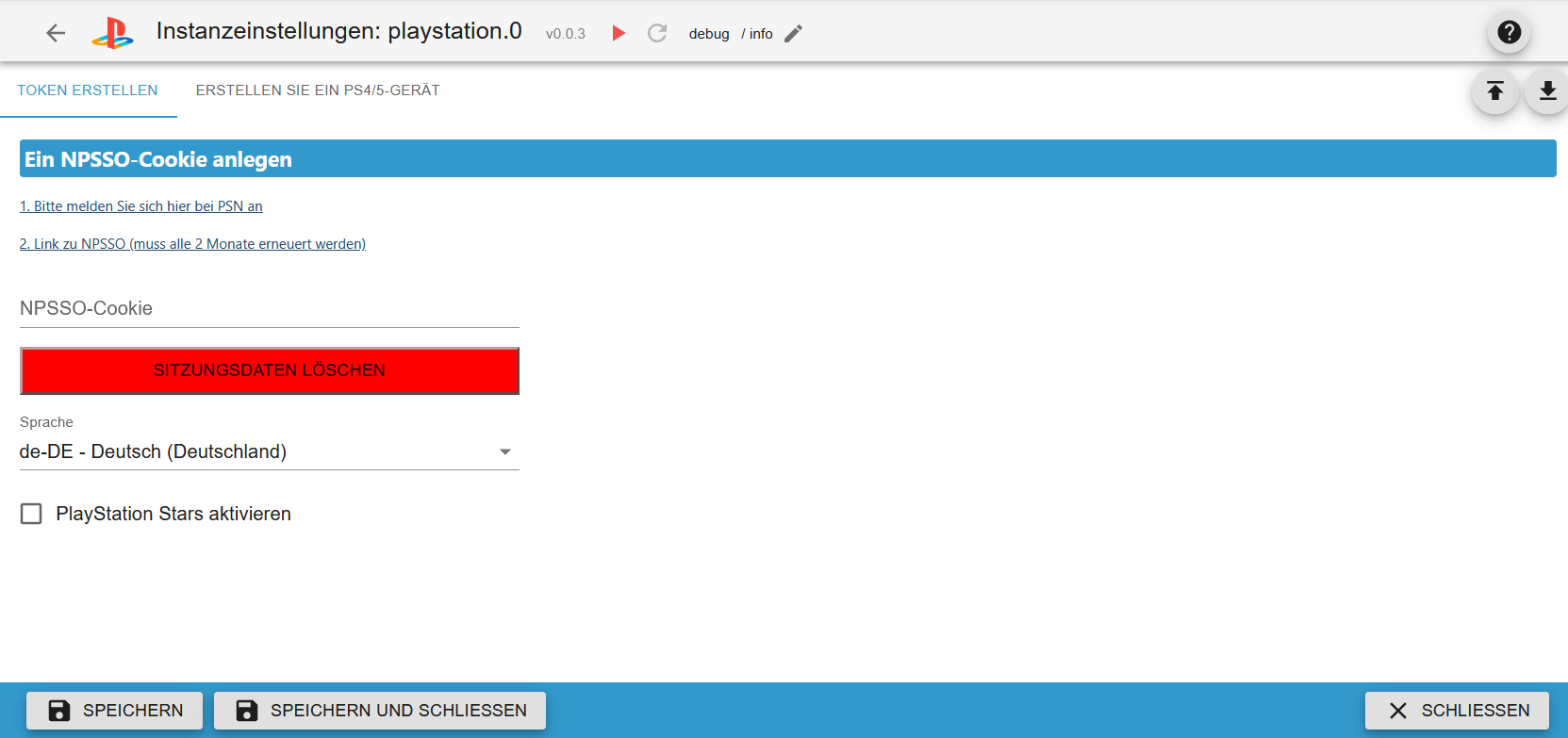Click the Ein NPSSO-Cookie anlegen header
1568x738 pixels.
[788, 158]
